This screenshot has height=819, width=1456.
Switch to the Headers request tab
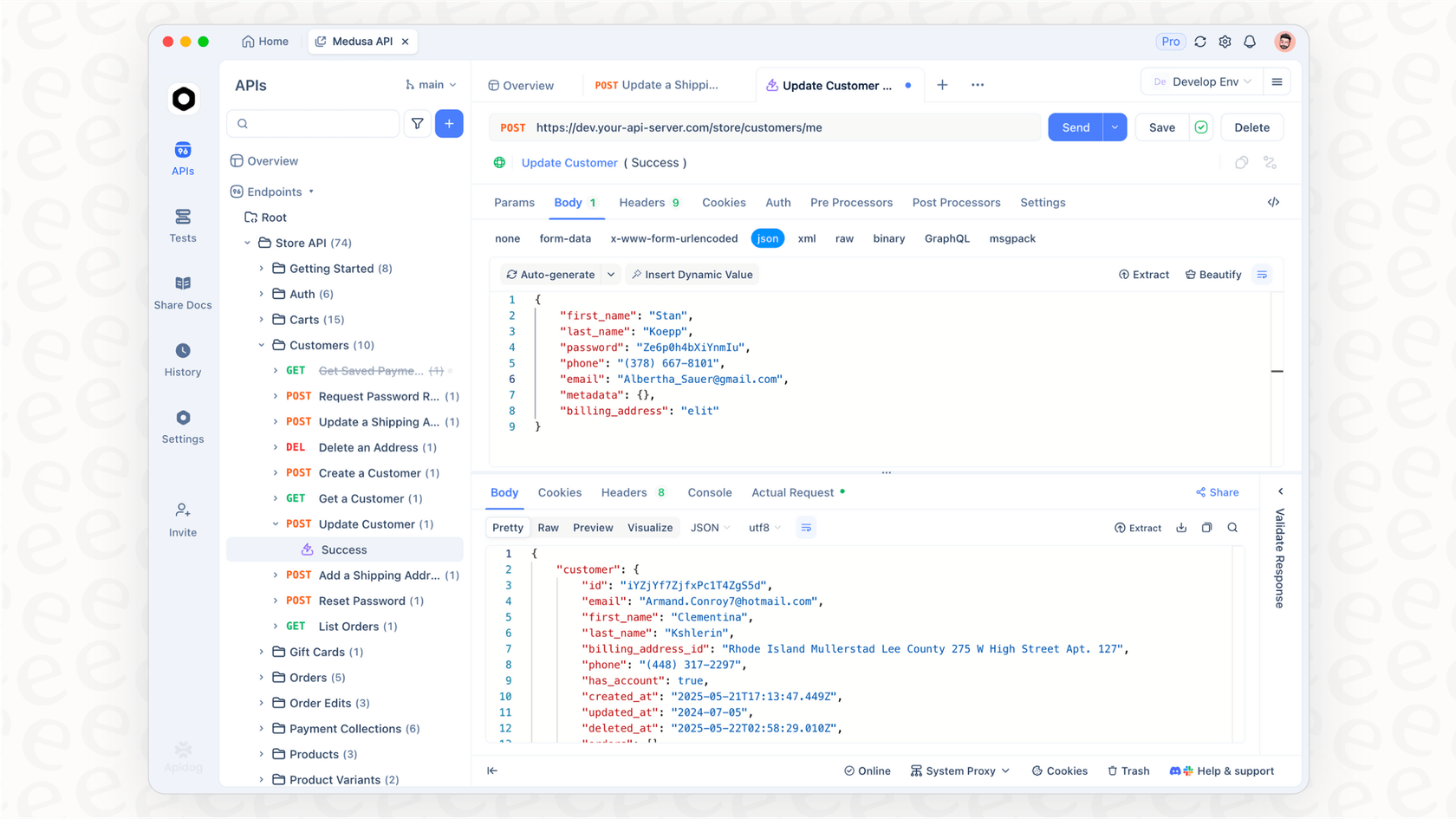(x=641, y=202)
